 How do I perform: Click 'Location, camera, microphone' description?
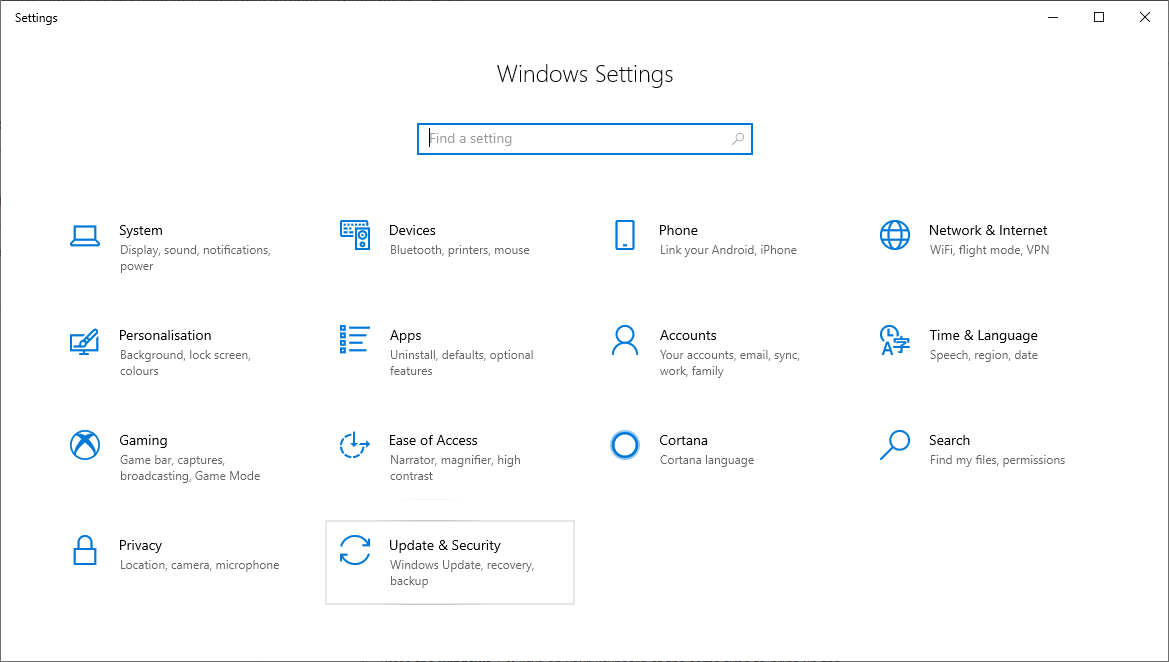click(200, 565)
